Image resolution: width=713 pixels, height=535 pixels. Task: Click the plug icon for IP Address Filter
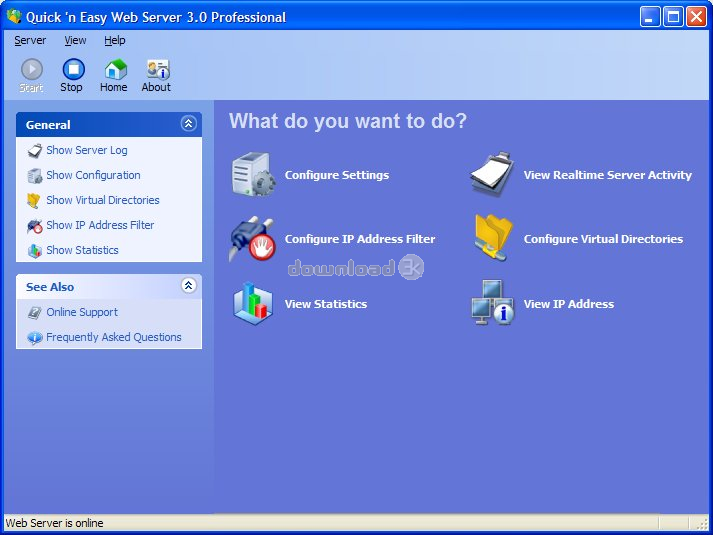pos(252,239)
